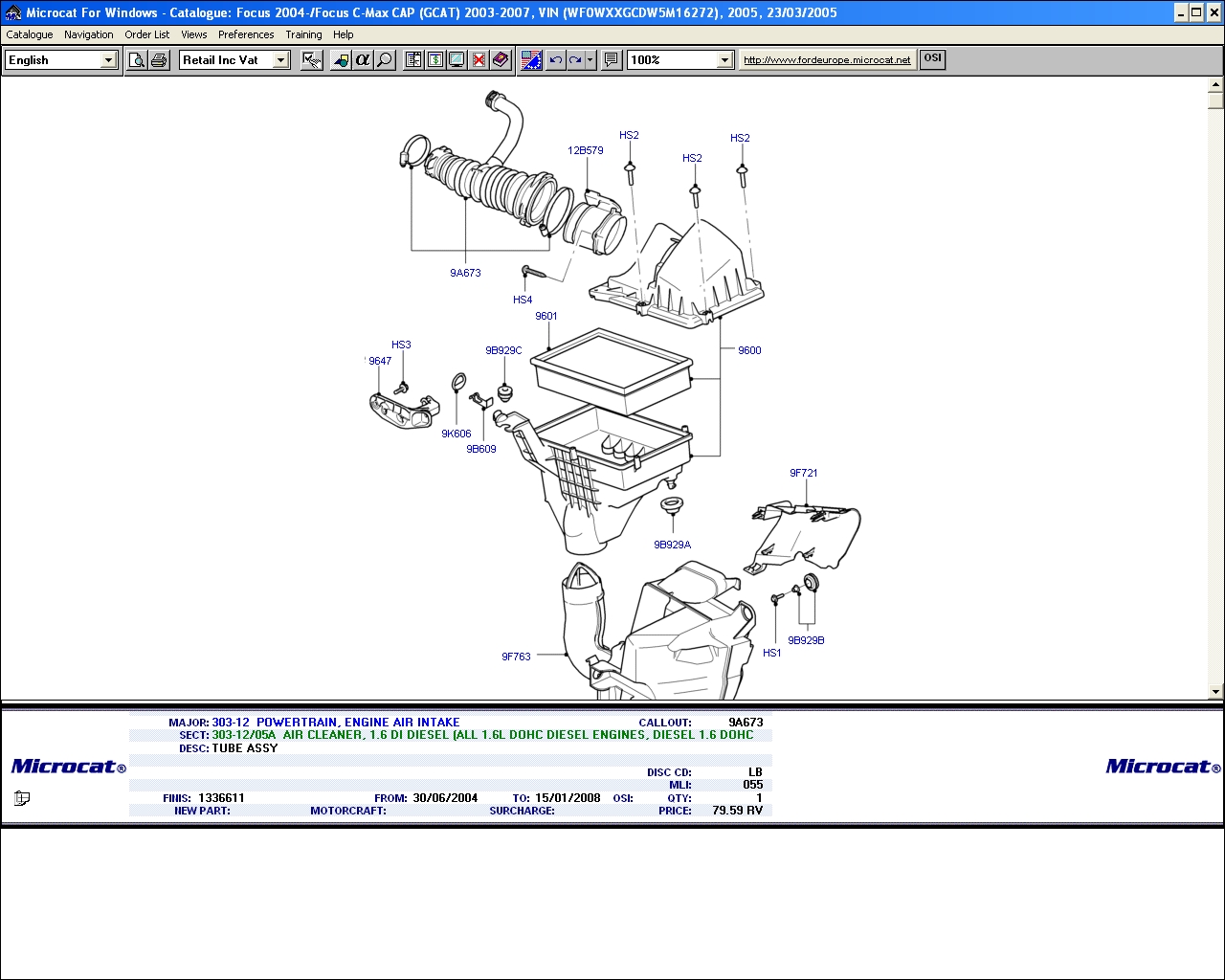
Task: Select callout 9F721 in the diagram
Action: pyautogui.click(x=804, y=473)
